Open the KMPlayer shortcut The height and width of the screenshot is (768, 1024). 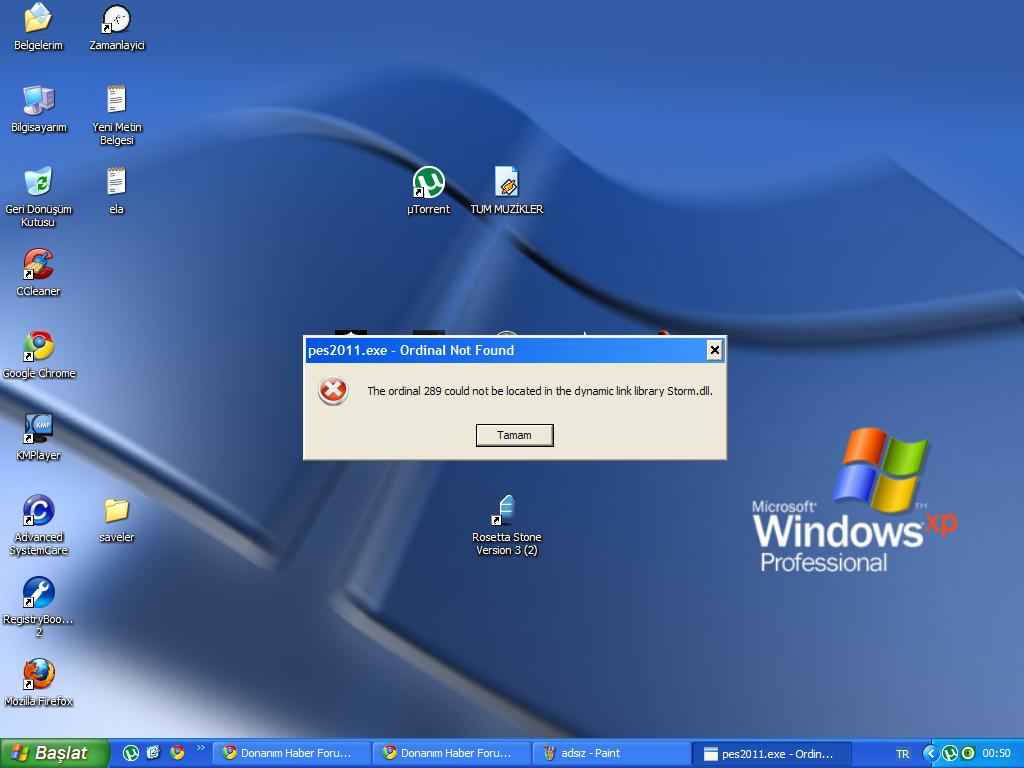[x=38, y=436]
